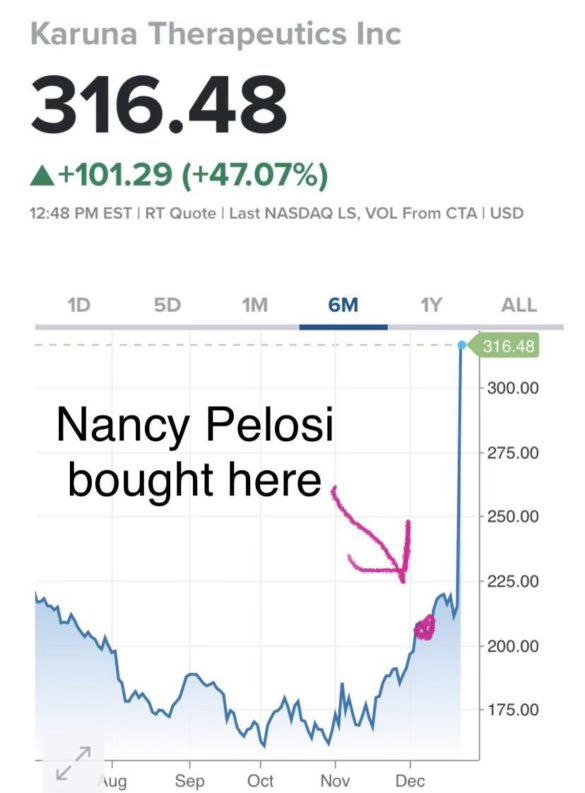Click the 300.00 price axis label
The width and height of the screenshot is (585, 793).
[x=513, y=388]
